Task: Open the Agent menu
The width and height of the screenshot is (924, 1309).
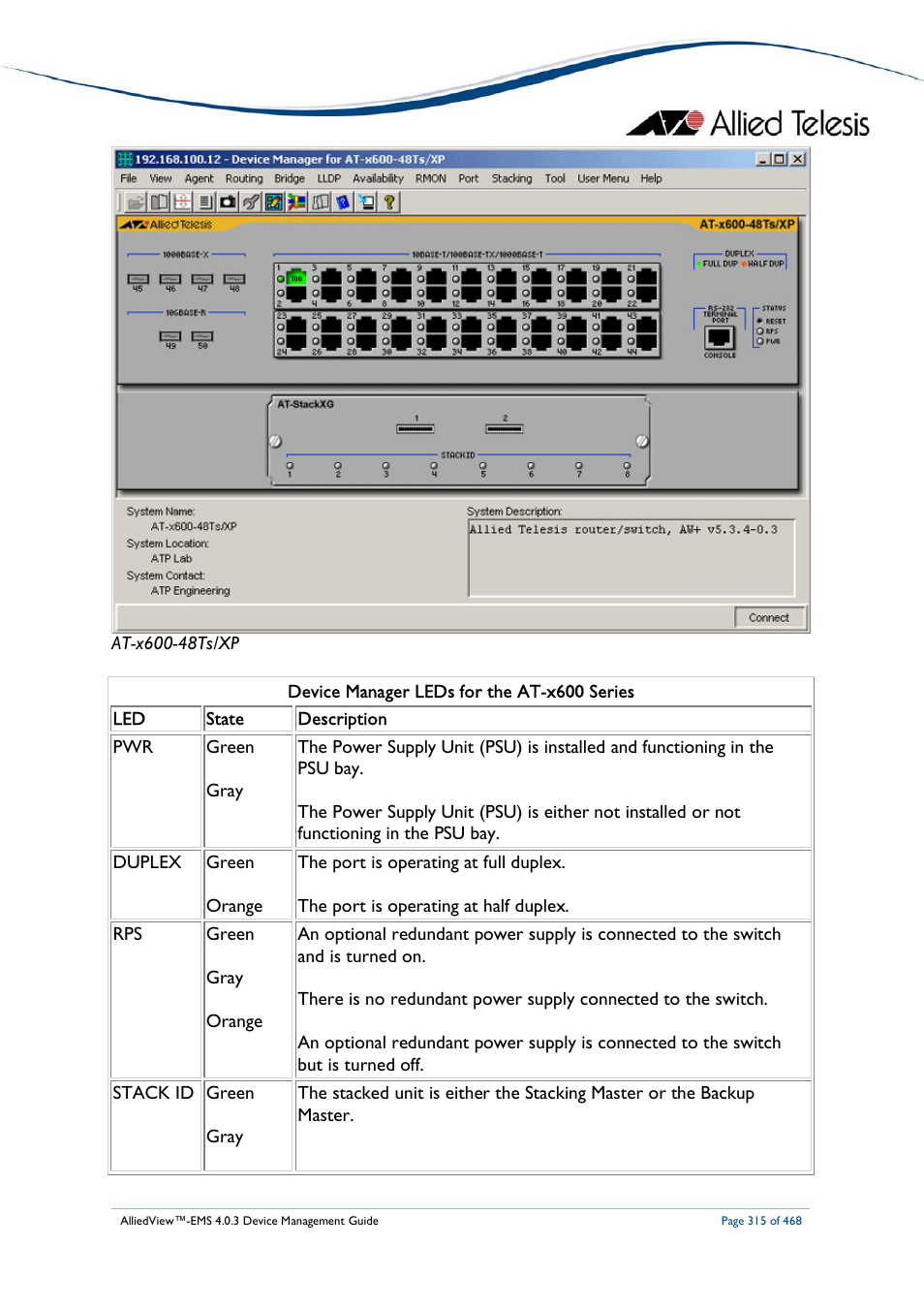Action: tap(200, 178)
